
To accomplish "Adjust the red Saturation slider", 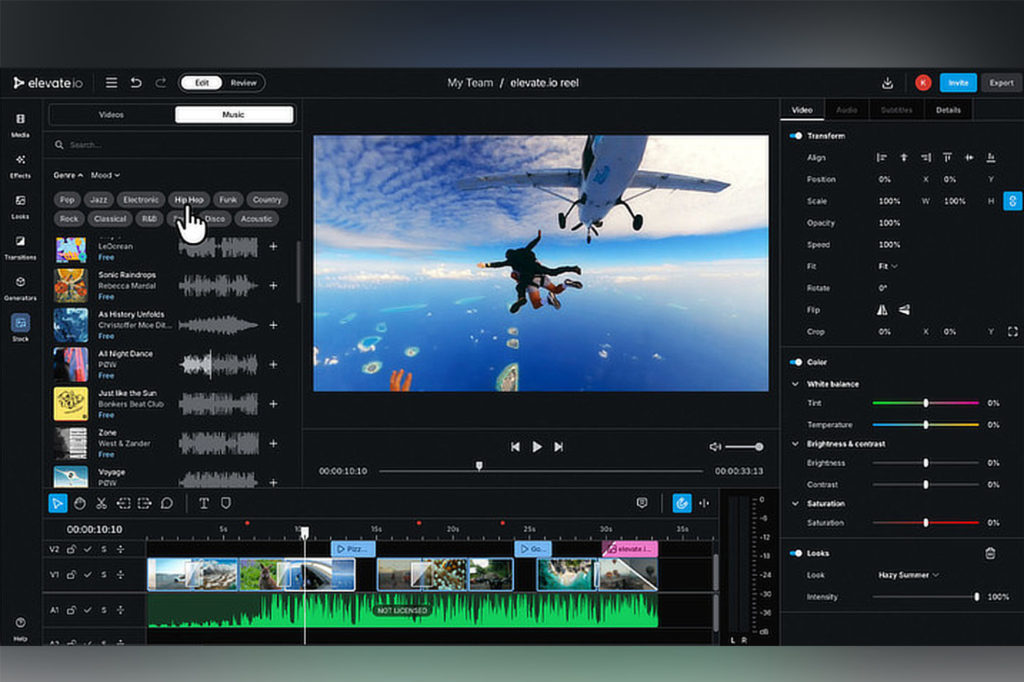I will click(925, 523).
